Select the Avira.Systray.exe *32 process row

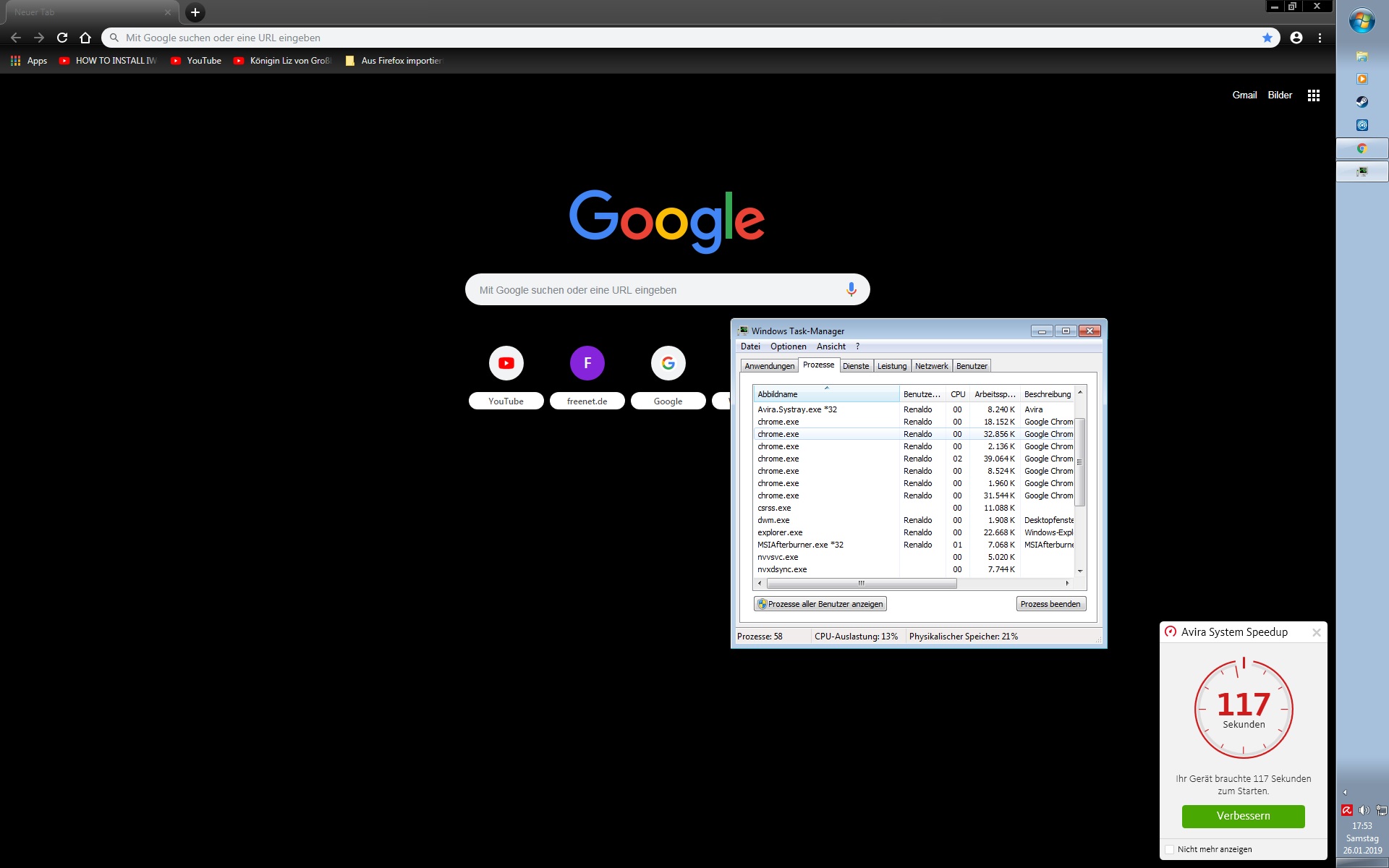coord(914,409)
